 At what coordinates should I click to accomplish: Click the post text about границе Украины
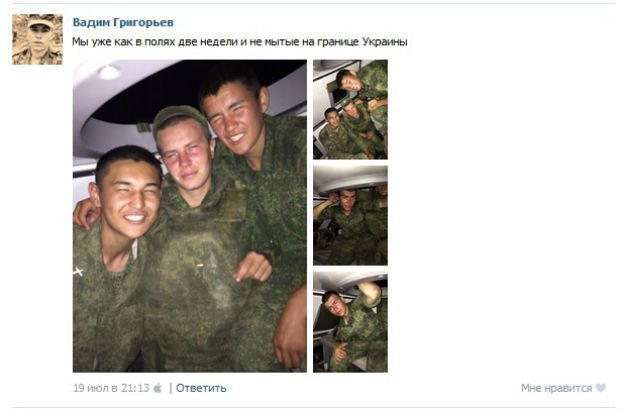click(240, 42)
